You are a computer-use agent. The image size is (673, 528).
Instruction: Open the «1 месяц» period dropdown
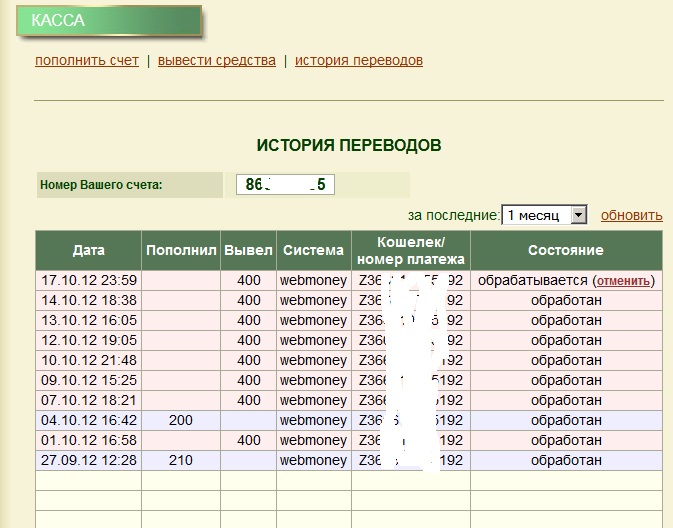pos(544,215)
